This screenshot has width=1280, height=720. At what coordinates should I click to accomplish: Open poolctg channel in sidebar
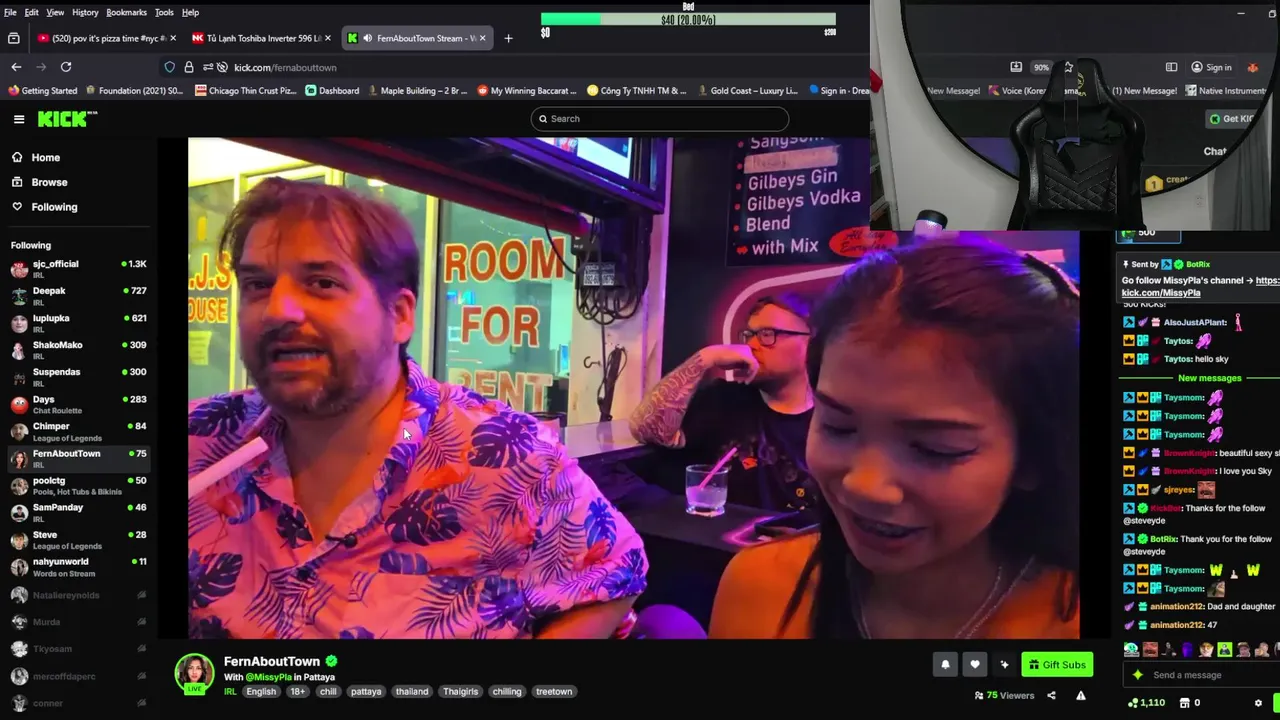click(x=78, y=485)
